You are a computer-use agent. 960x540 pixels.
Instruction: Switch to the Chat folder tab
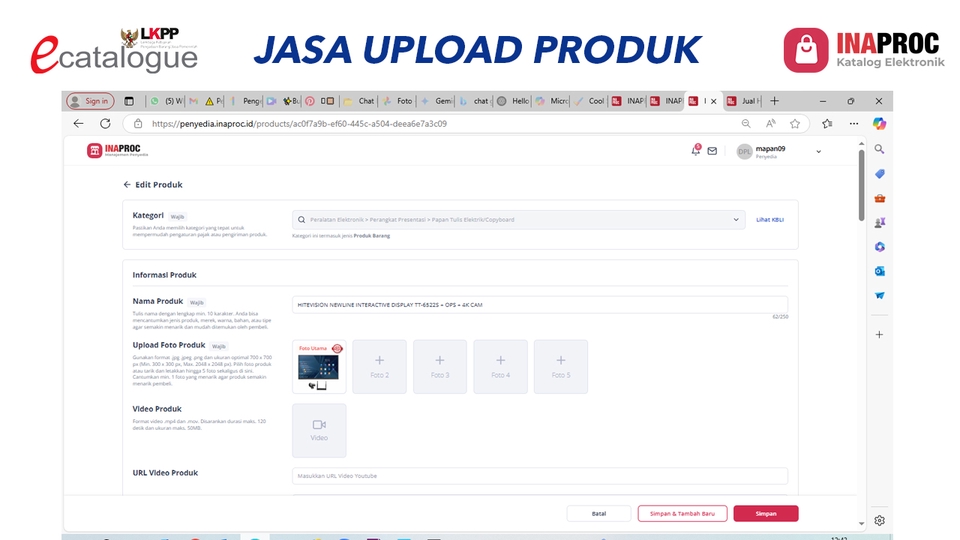[359, 101]
